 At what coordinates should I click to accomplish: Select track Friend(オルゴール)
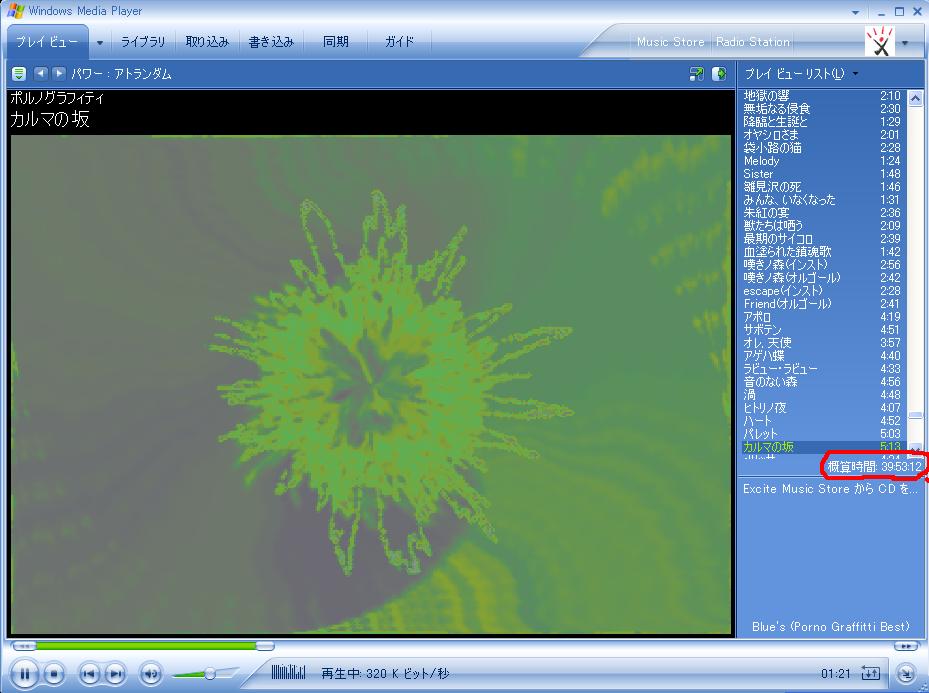pyautogui.click(x=822, y=304)
